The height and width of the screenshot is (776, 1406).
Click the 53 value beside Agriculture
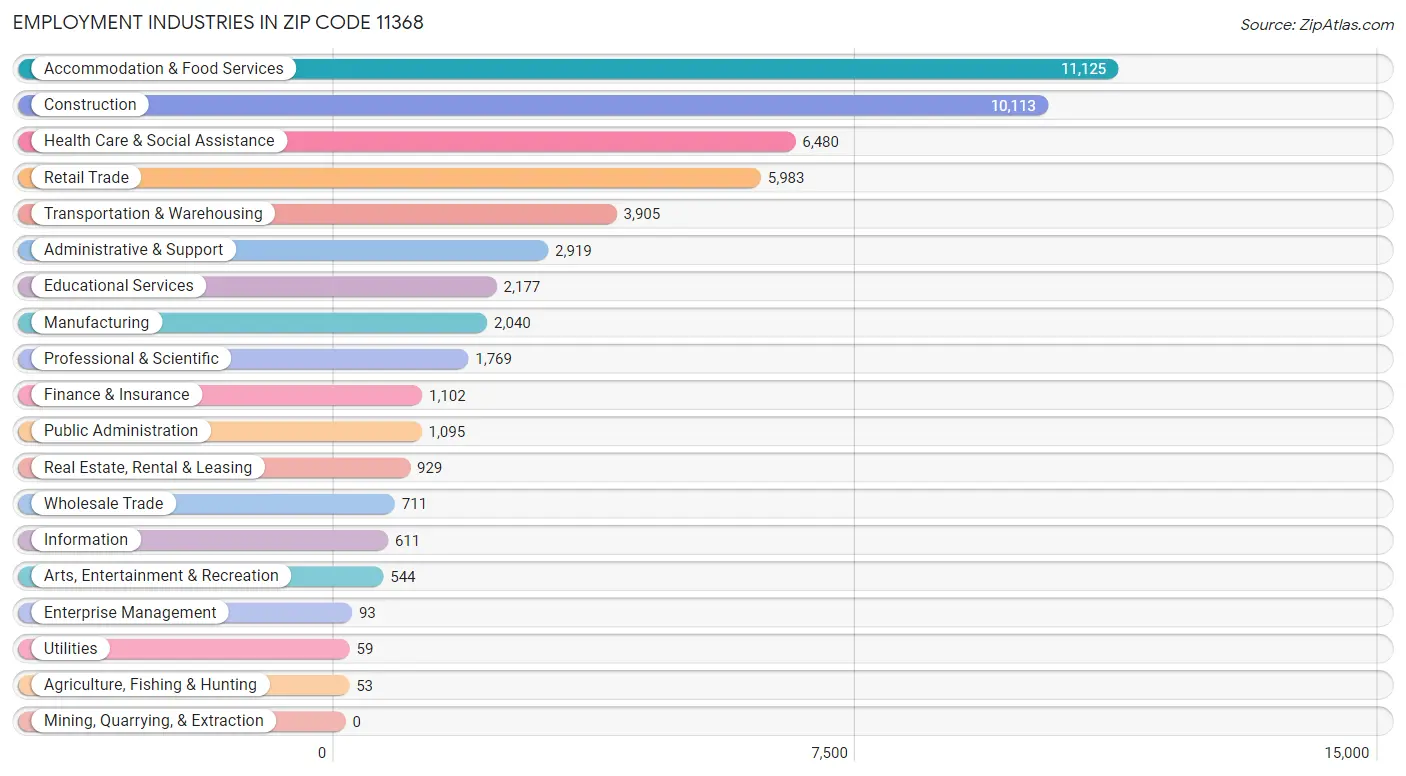pyautogui.click(x=365, y=686)
